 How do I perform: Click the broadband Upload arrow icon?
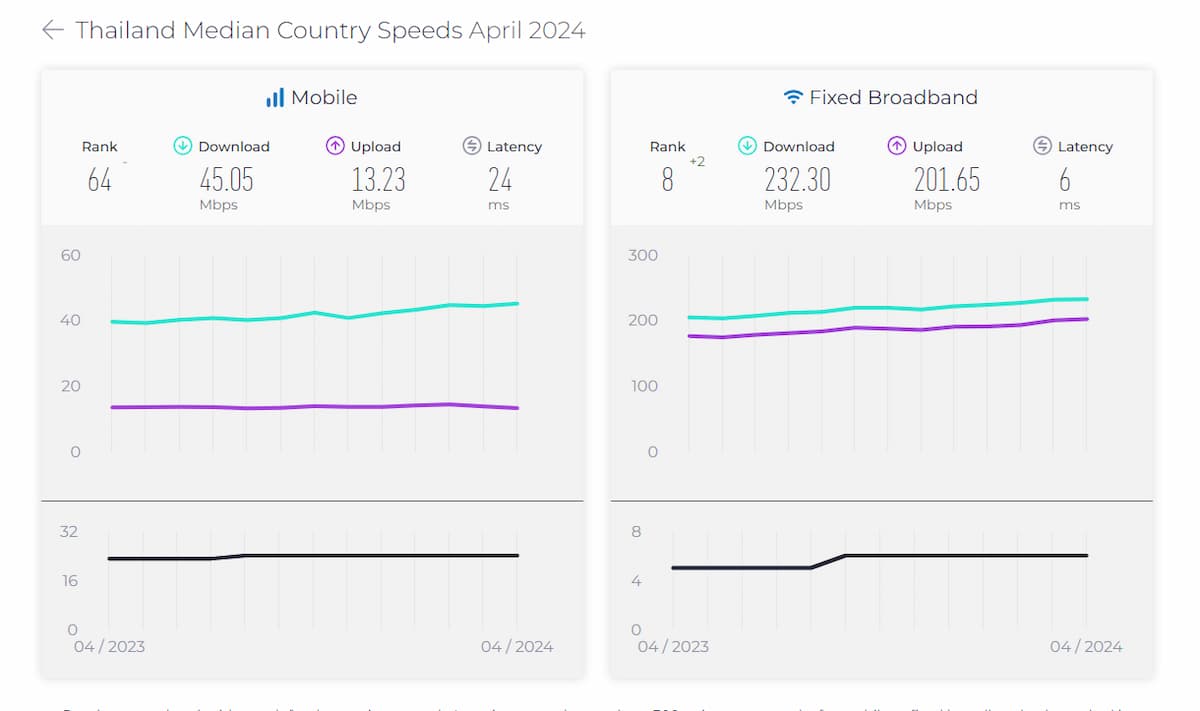click(899, 146)
